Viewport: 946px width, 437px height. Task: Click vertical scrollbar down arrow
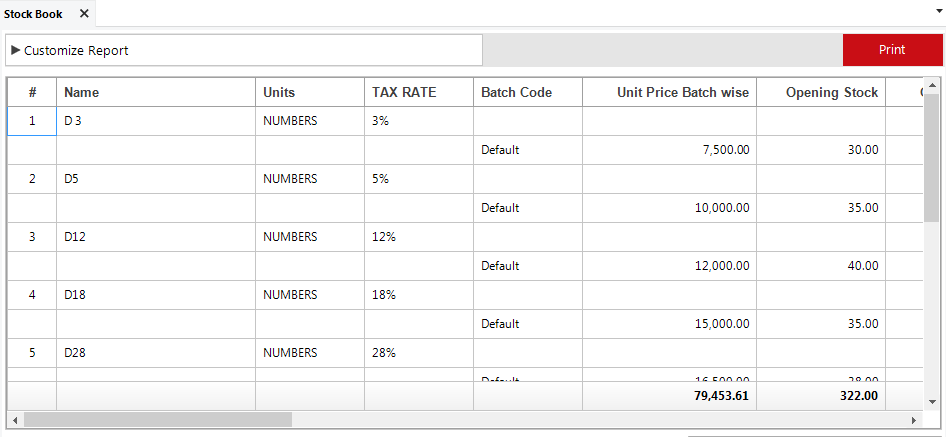tap(932, 401)
